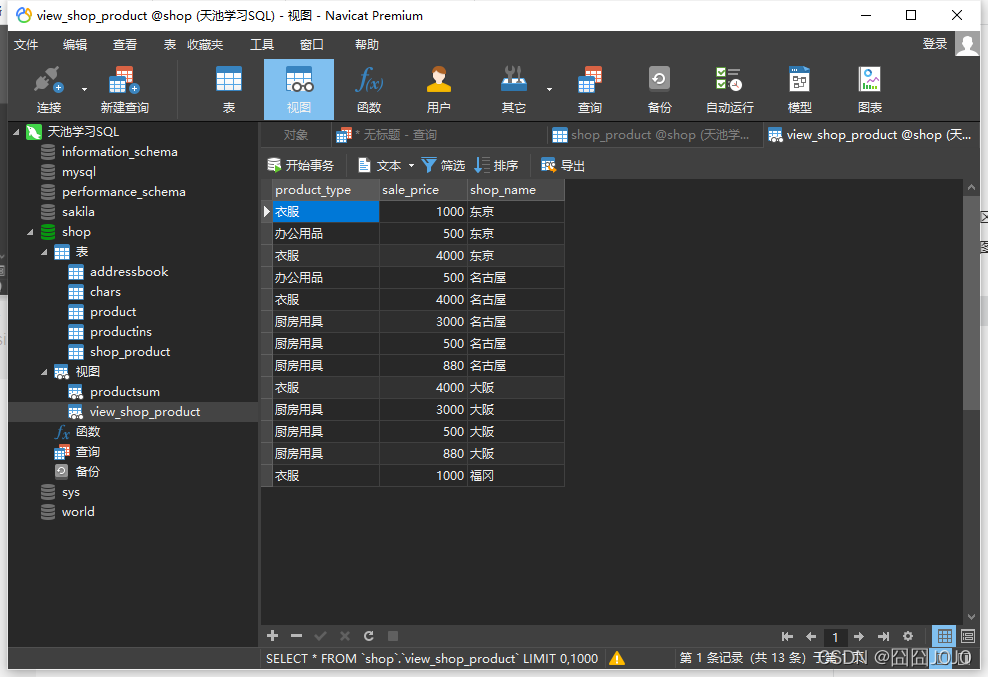The height and width of the screenshot is (677, 988).
Task: Click the product_type column header
Action: tap(326, 190)
